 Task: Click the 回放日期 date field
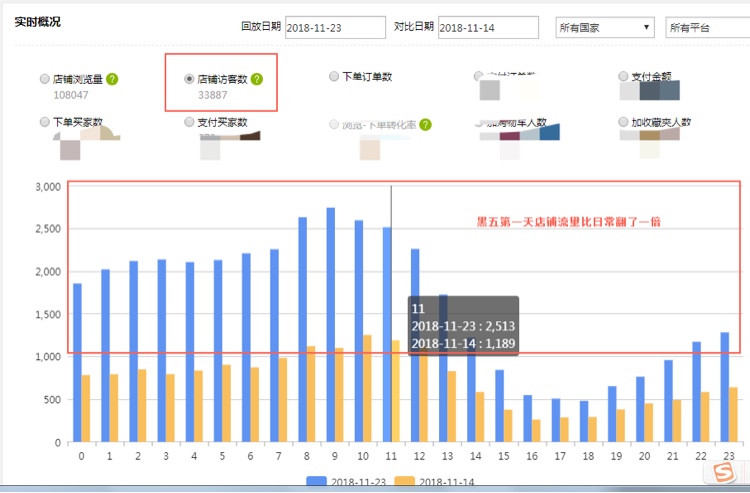[x=335, y=27]
